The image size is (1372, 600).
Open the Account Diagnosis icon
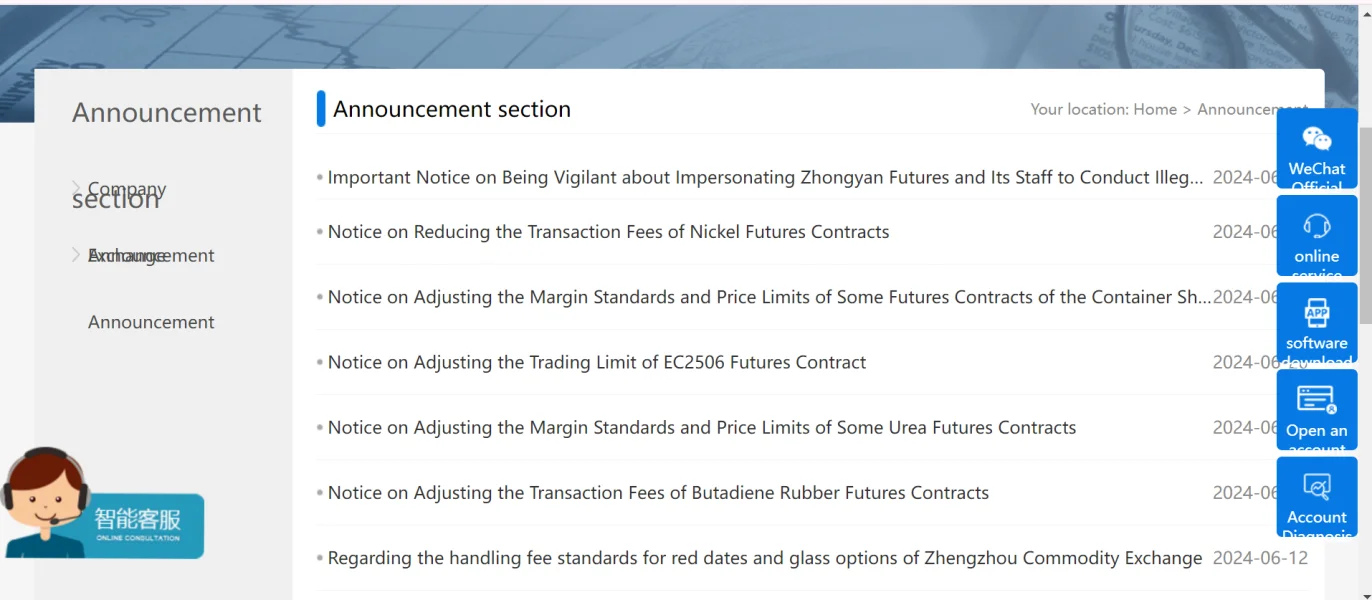(1316, 487)
